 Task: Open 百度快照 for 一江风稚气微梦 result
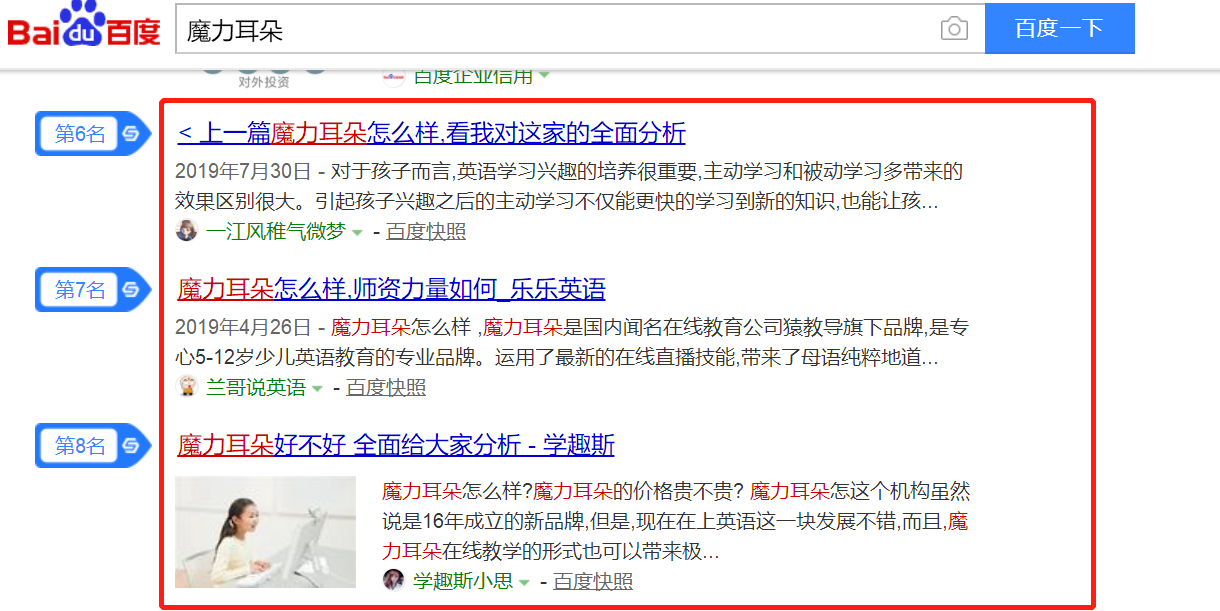(x=426, y=232)
